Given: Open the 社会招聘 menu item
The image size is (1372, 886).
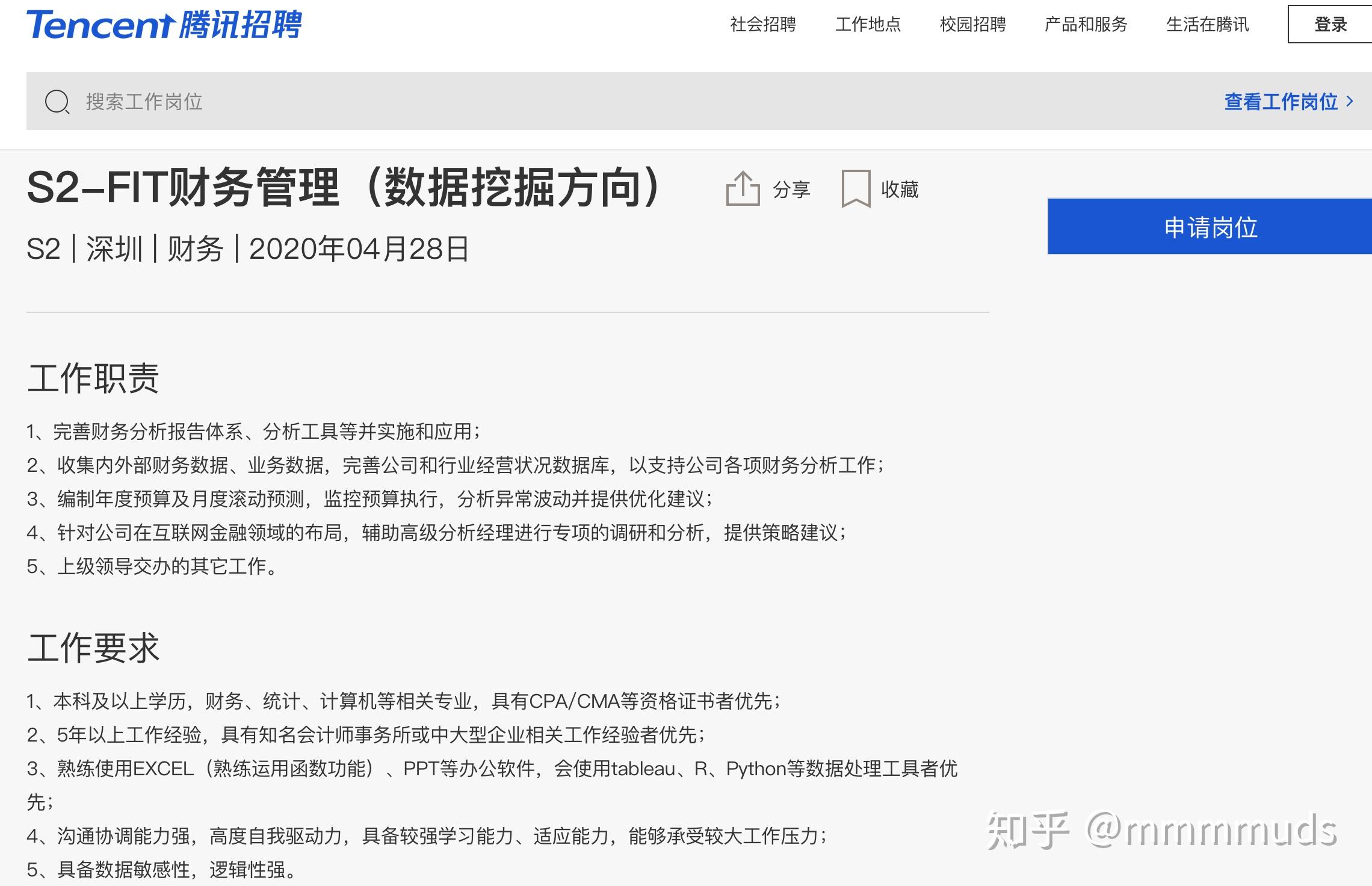Looking at the screenshot, I should [762, 25].
